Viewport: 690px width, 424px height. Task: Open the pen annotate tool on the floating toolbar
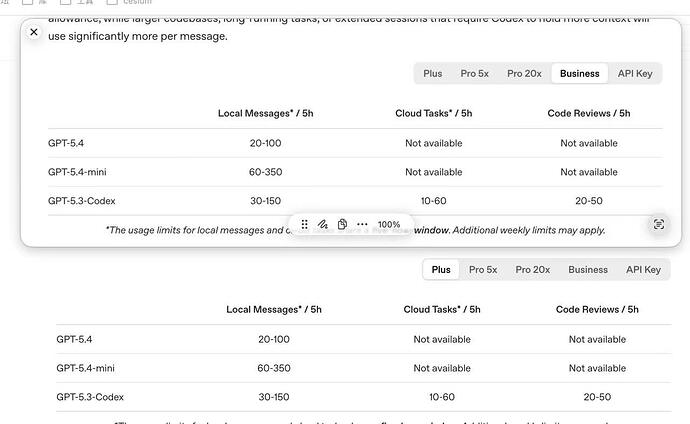(323, 224)
